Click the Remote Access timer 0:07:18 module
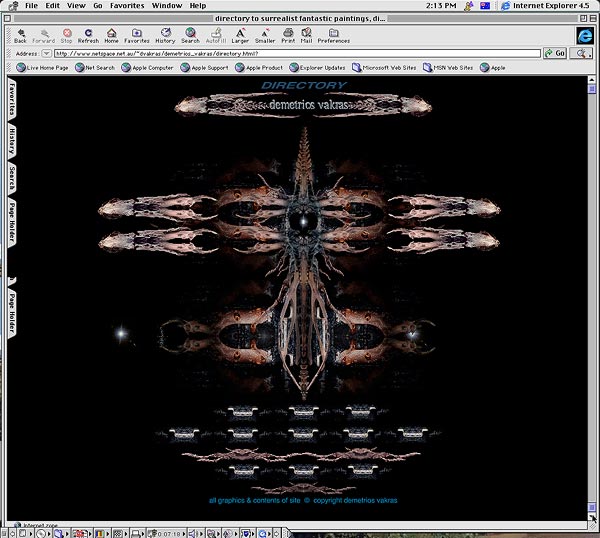The image size is (600, 538). click(164, 533)
